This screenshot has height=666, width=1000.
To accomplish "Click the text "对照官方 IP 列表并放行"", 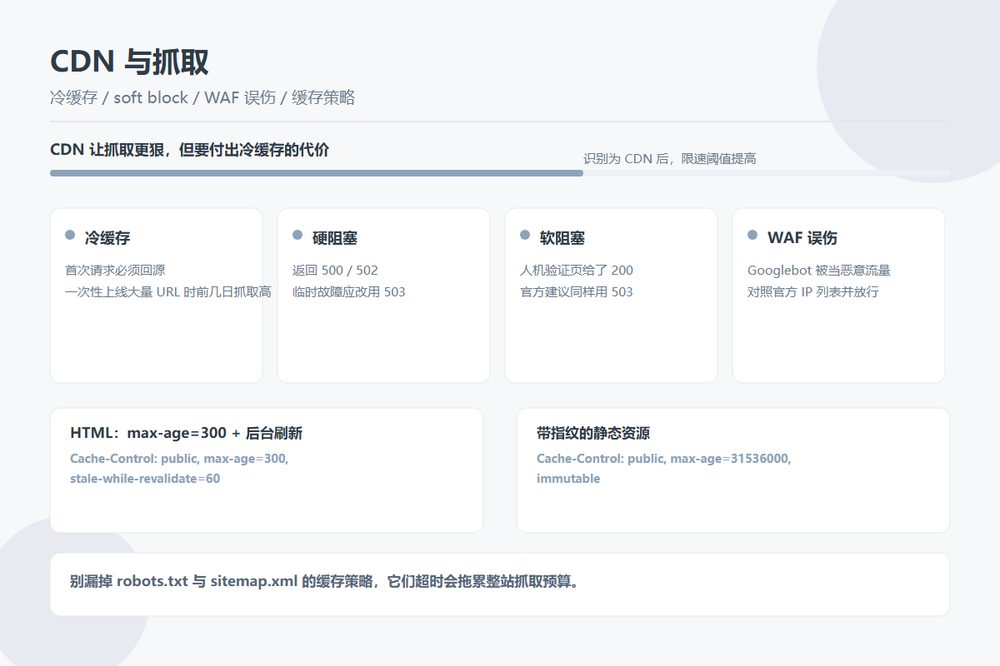I will click(x=813, y=292).
